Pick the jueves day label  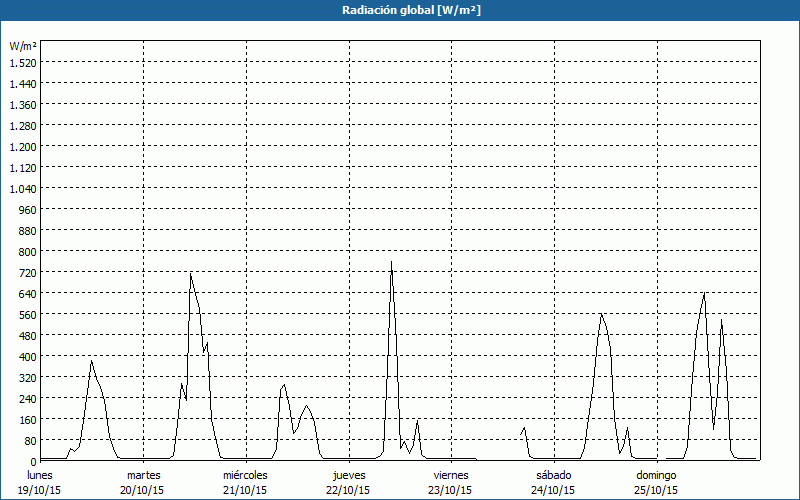coord(348,474)
